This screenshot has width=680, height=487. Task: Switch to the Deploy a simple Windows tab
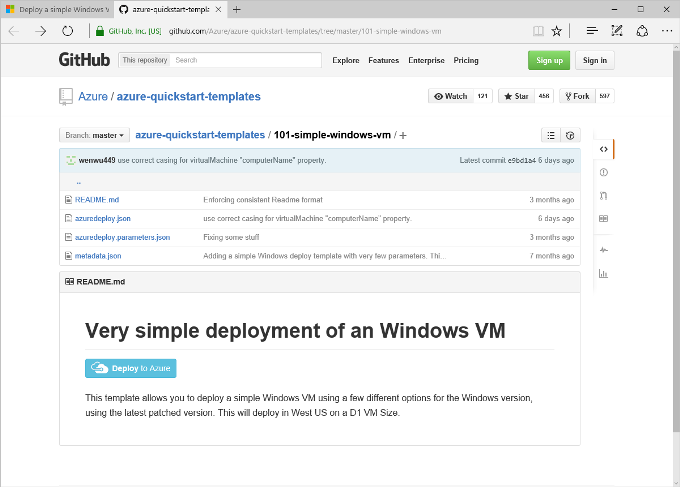[x=58, y=9]
